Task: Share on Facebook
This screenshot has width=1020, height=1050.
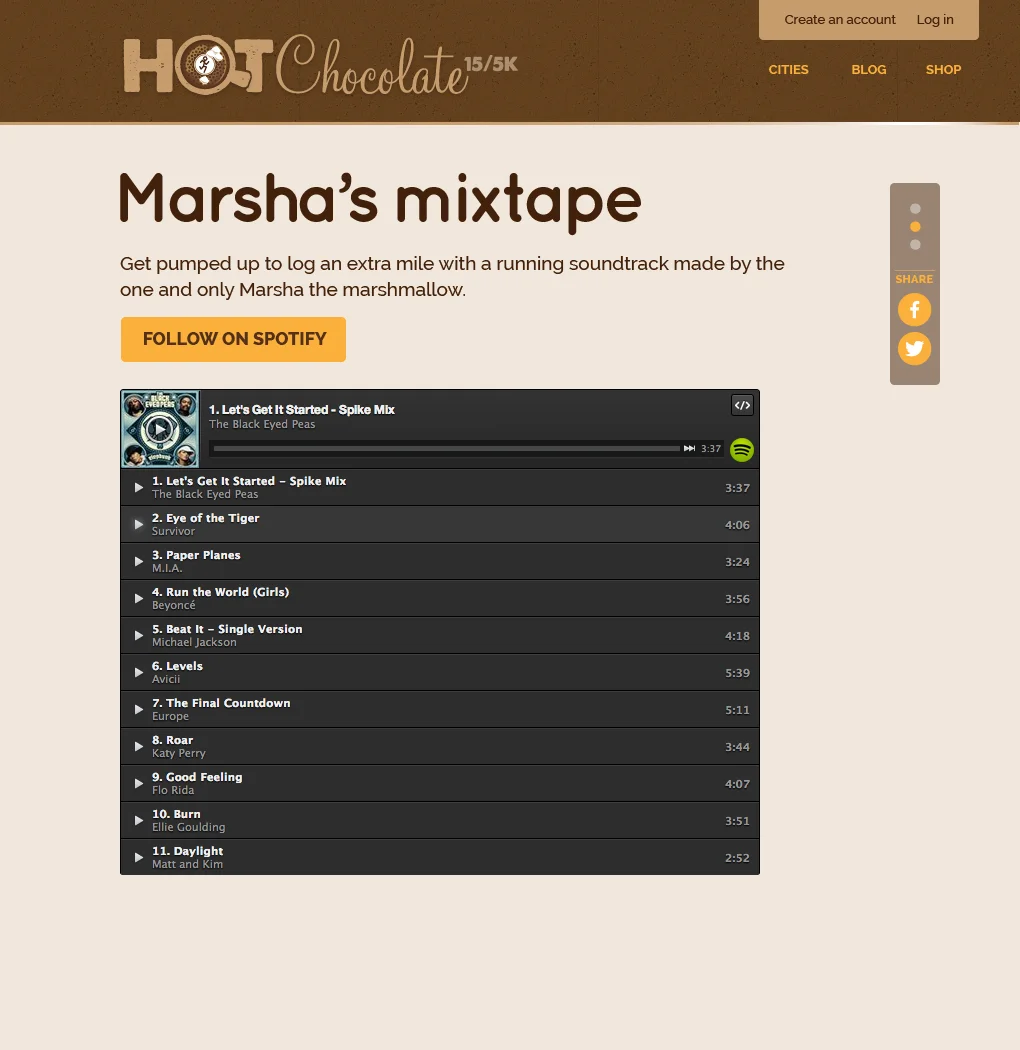Action: [x=914, y=310]
